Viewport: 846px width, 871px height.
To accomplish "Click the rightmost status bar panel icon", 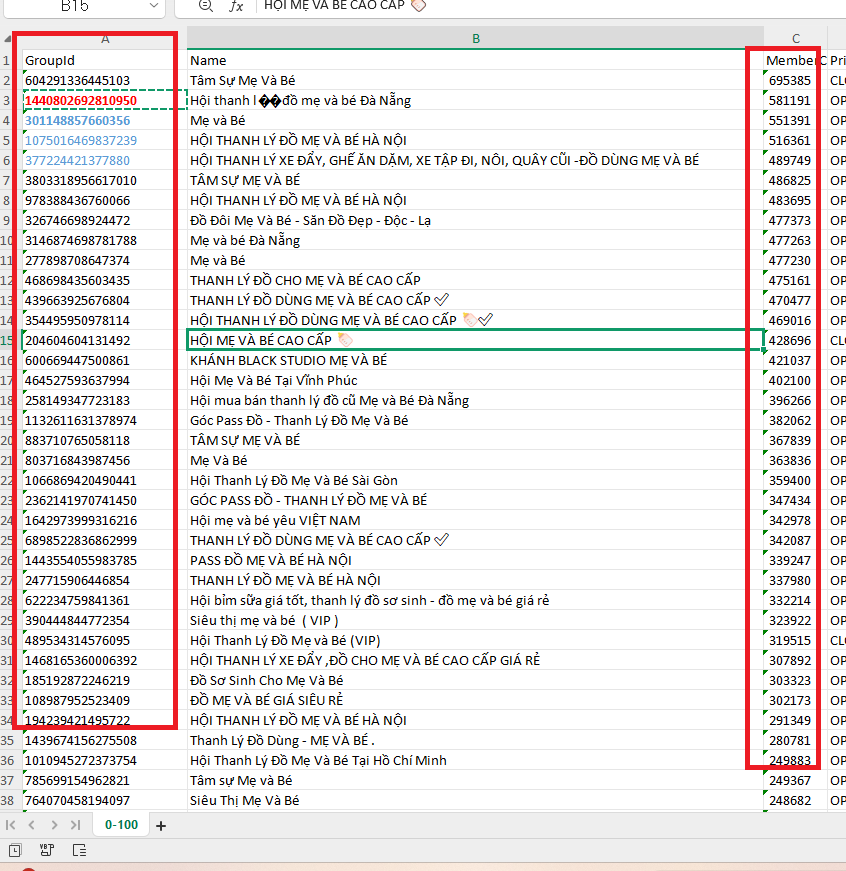I will pyautogui.click(x=79, y=851).
